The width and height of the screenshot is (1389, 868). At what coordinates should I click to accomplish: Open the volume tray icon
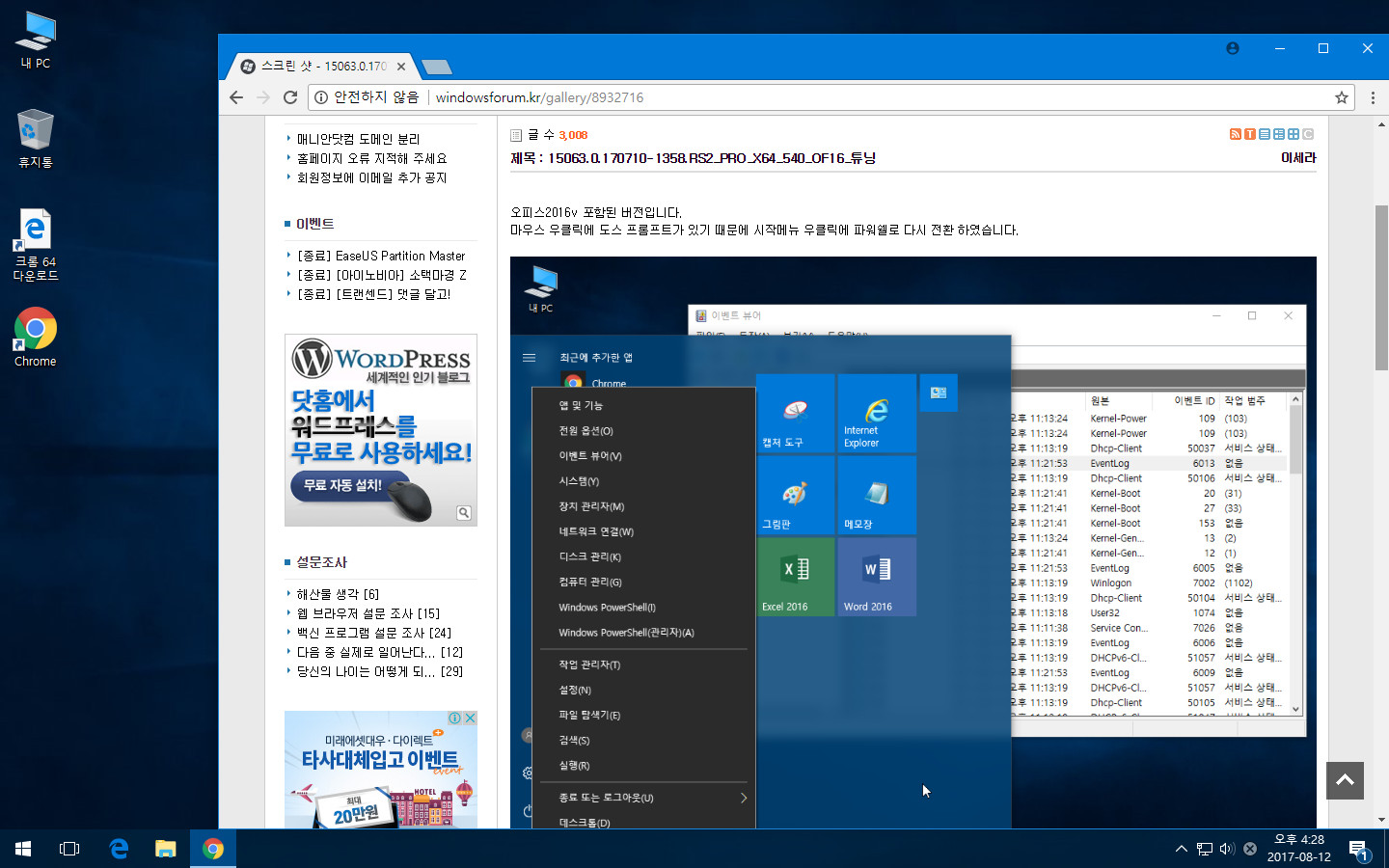pos(1227,849)
